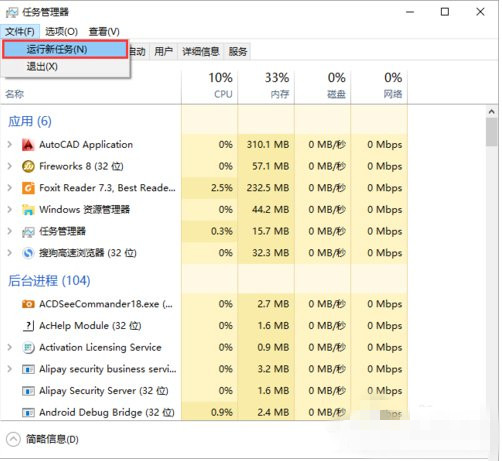Choose 退出(X) in the file menu
This screenshot has height=461, width=502.
click(42, 67)
